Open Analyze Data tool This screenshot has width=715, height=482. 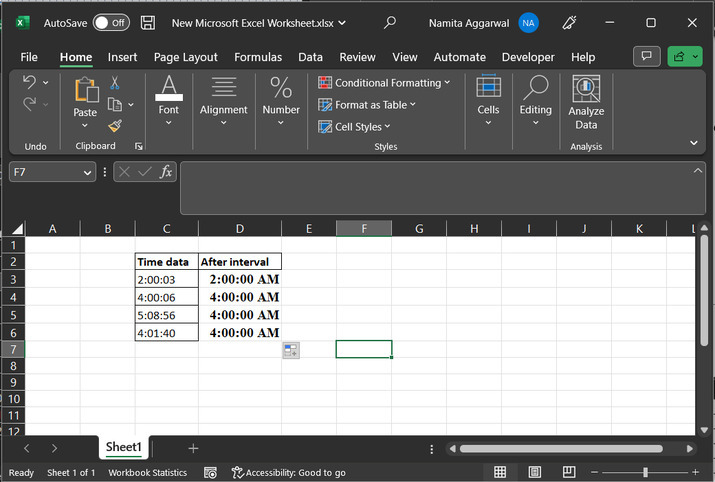[586, 103]
